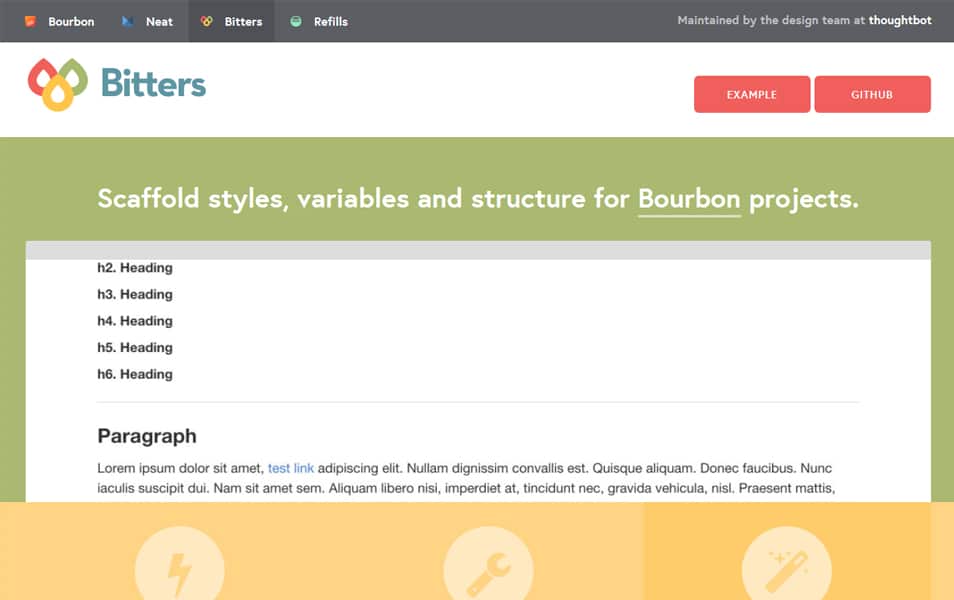Click the magic wand feature icon
The height and width of the screenshot is (600, 954).
pos(787,565)
